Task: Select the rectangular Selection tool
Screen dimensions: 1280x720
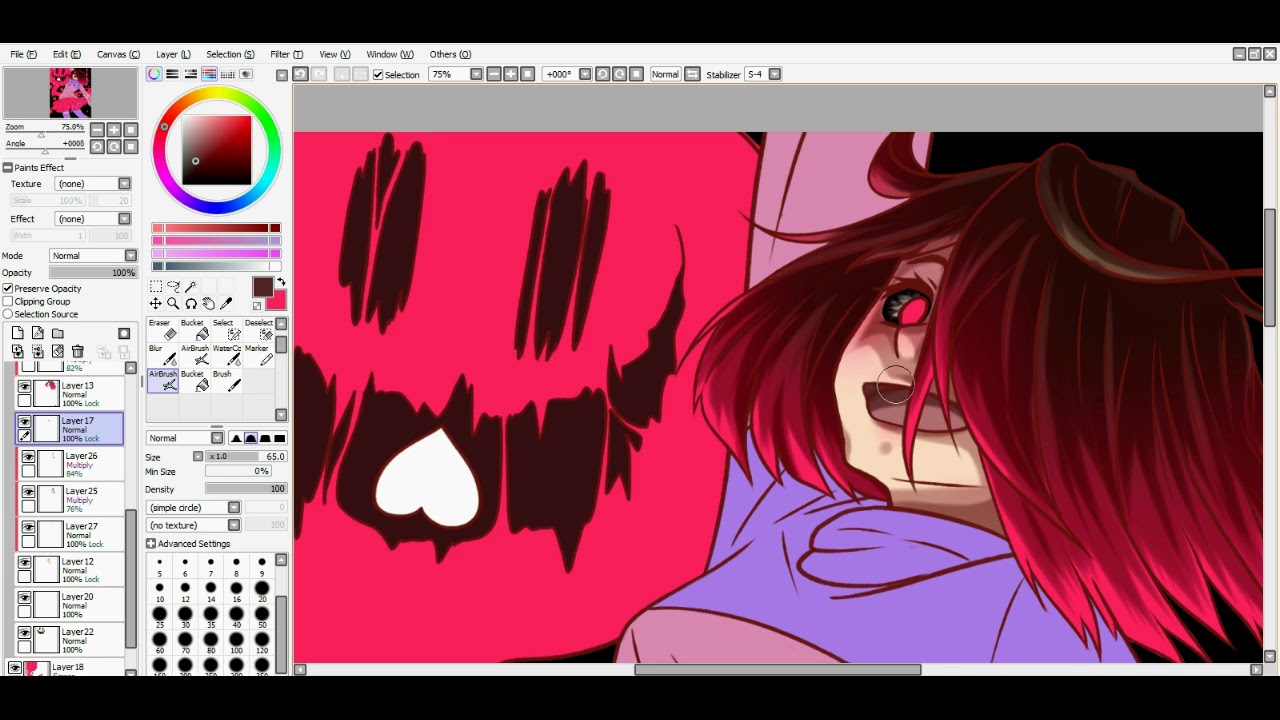Action: tap(156, 287)
